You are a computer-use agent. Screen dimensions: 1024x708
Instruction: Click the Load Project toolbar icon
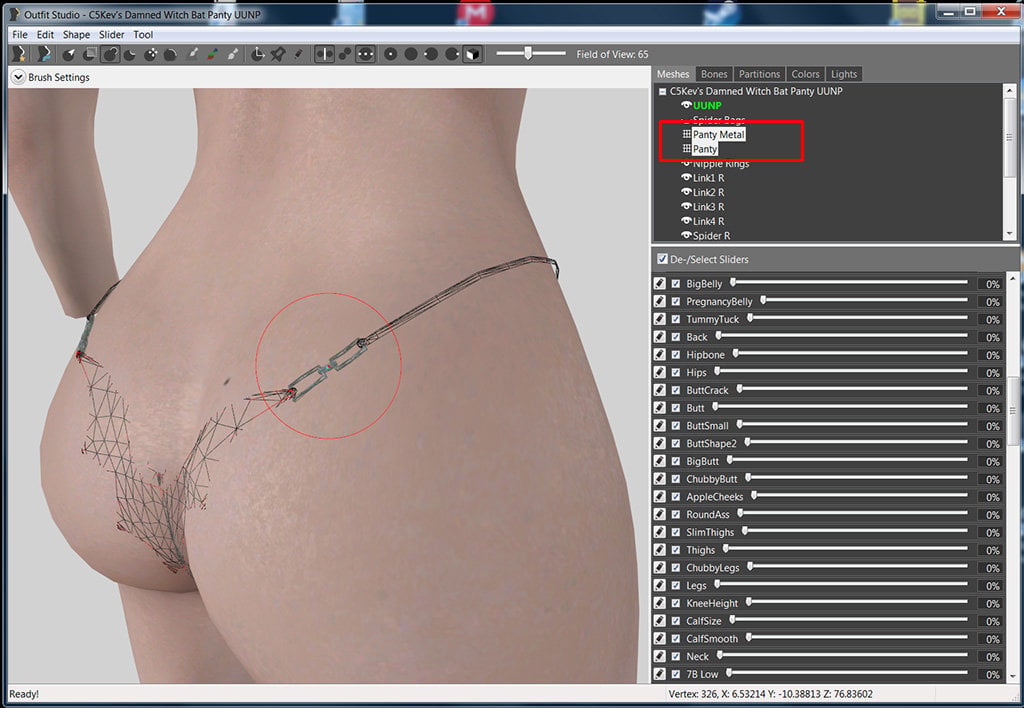pyautogui.click(x=44, y=54)
